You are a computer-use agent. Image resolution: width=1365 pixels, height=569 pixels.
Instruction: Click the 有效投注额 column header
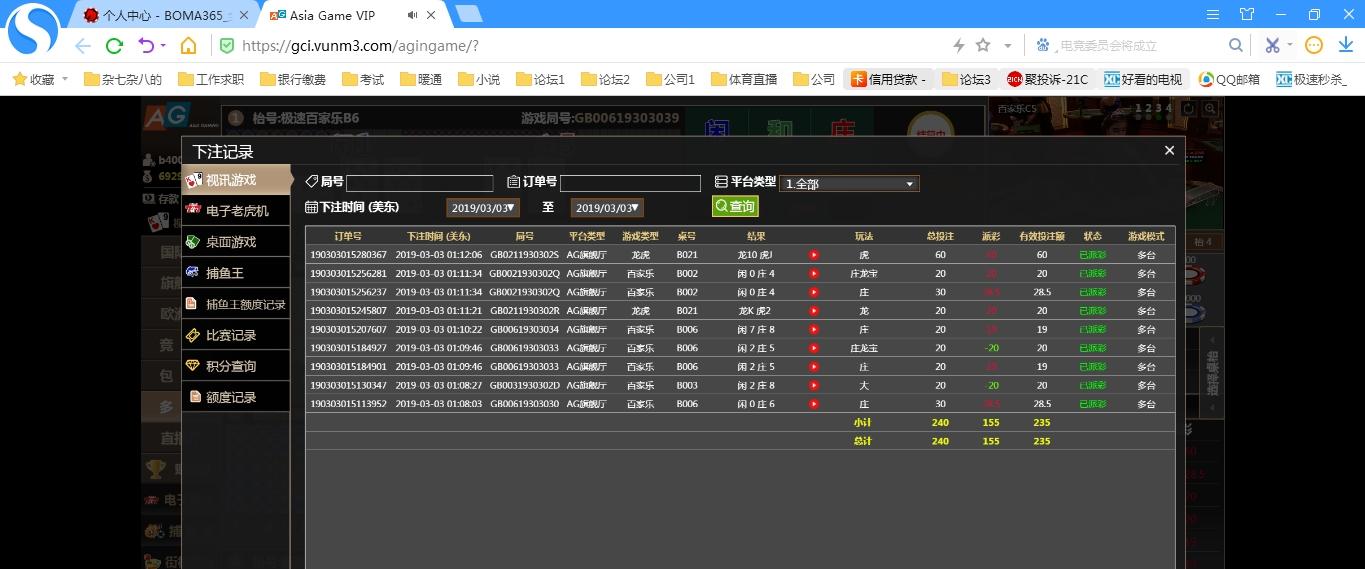1042,236
